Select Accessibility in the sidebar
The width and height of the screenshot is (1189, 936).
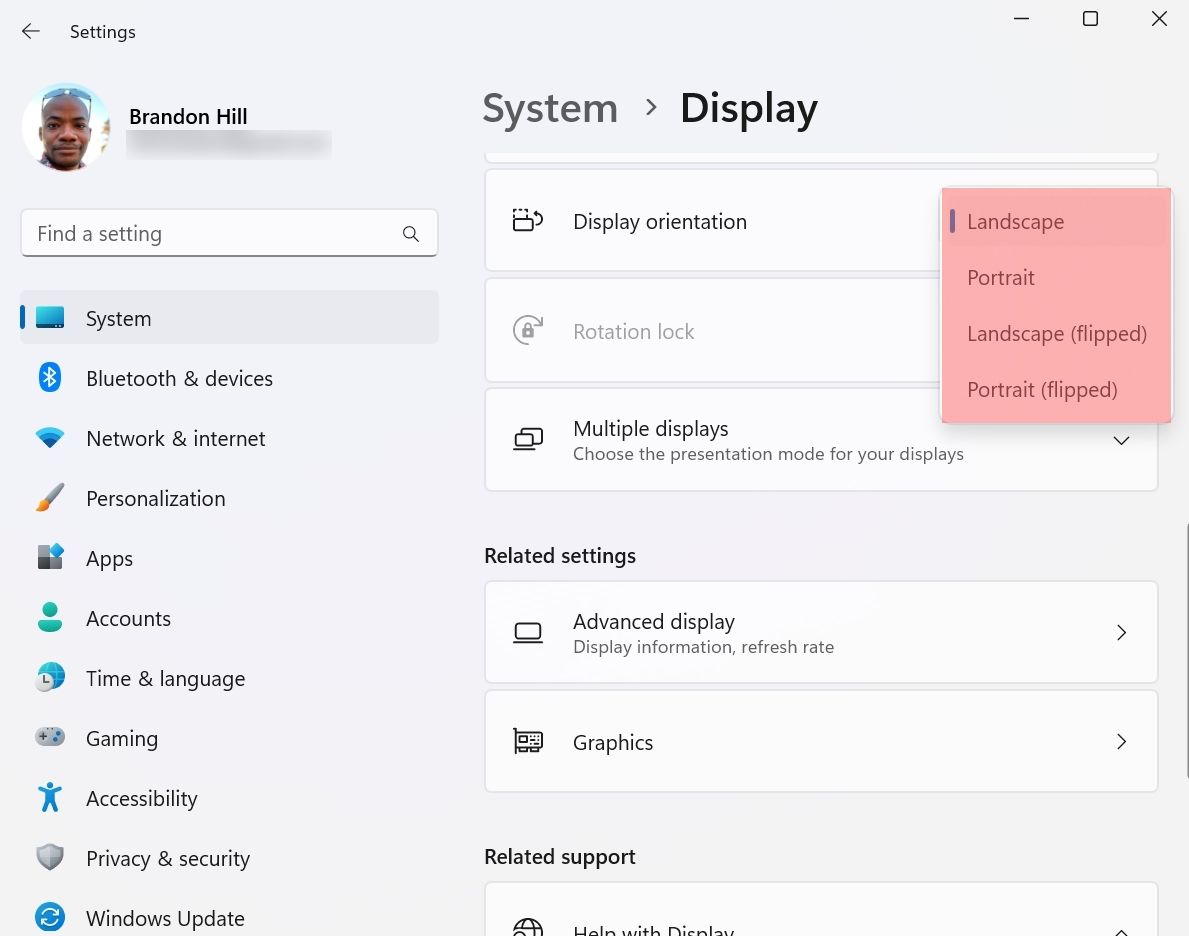pos(141,797)
